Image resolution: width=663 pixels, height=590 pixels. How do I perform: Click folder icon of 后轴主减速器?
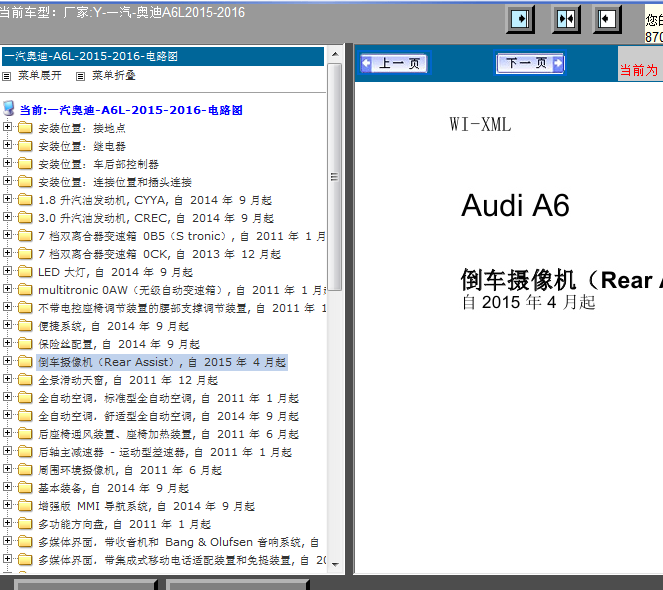(x=25, y=452)
